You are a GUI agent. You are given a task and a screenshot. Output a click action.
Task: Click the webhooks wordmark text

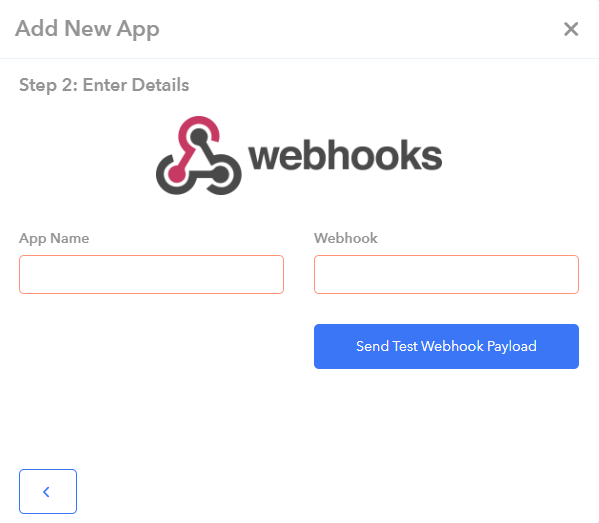tap(345, 155)
